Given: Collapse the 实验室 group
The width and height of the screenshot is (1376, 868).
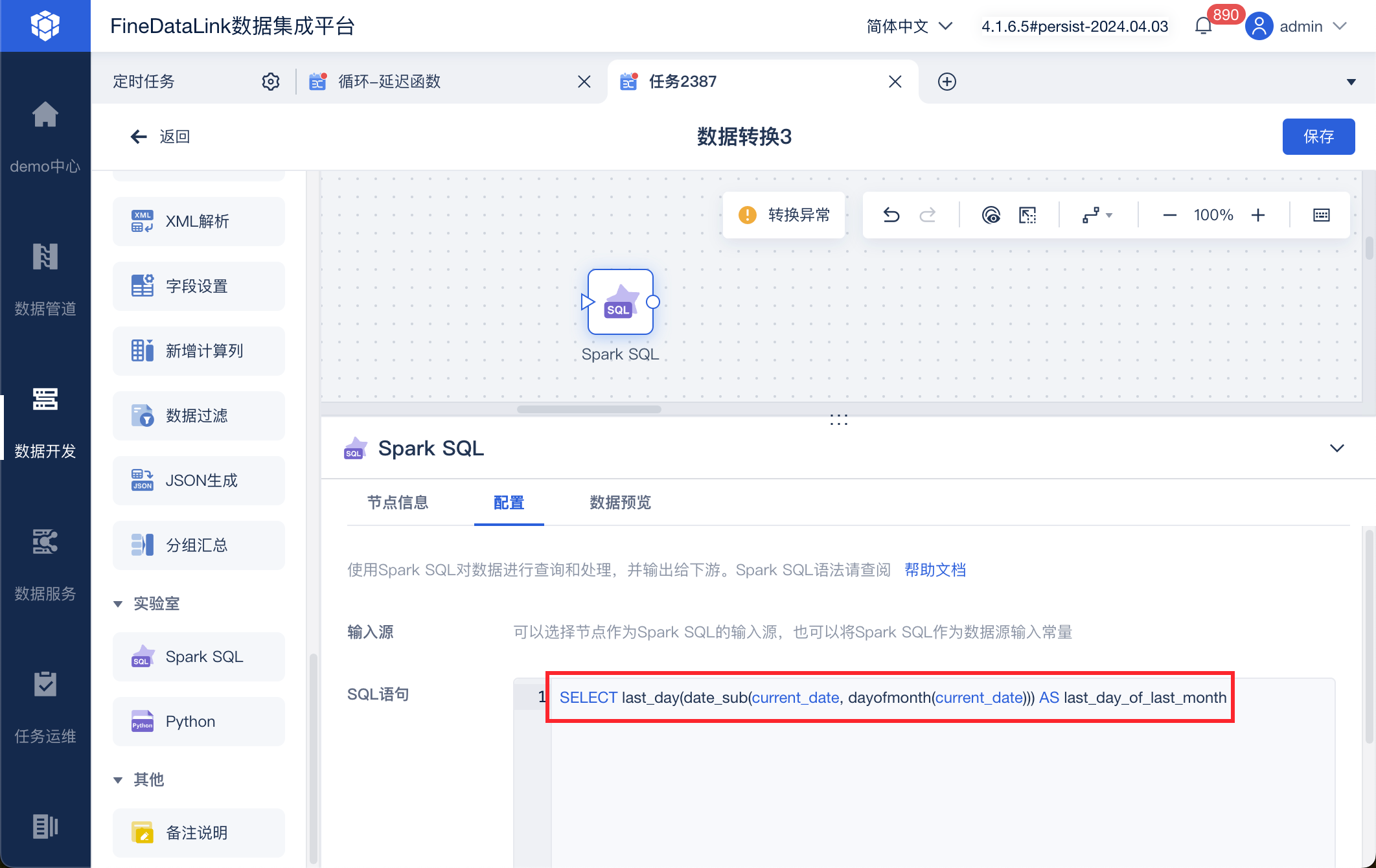Looking at the screenshot, I should pos(118,604).
